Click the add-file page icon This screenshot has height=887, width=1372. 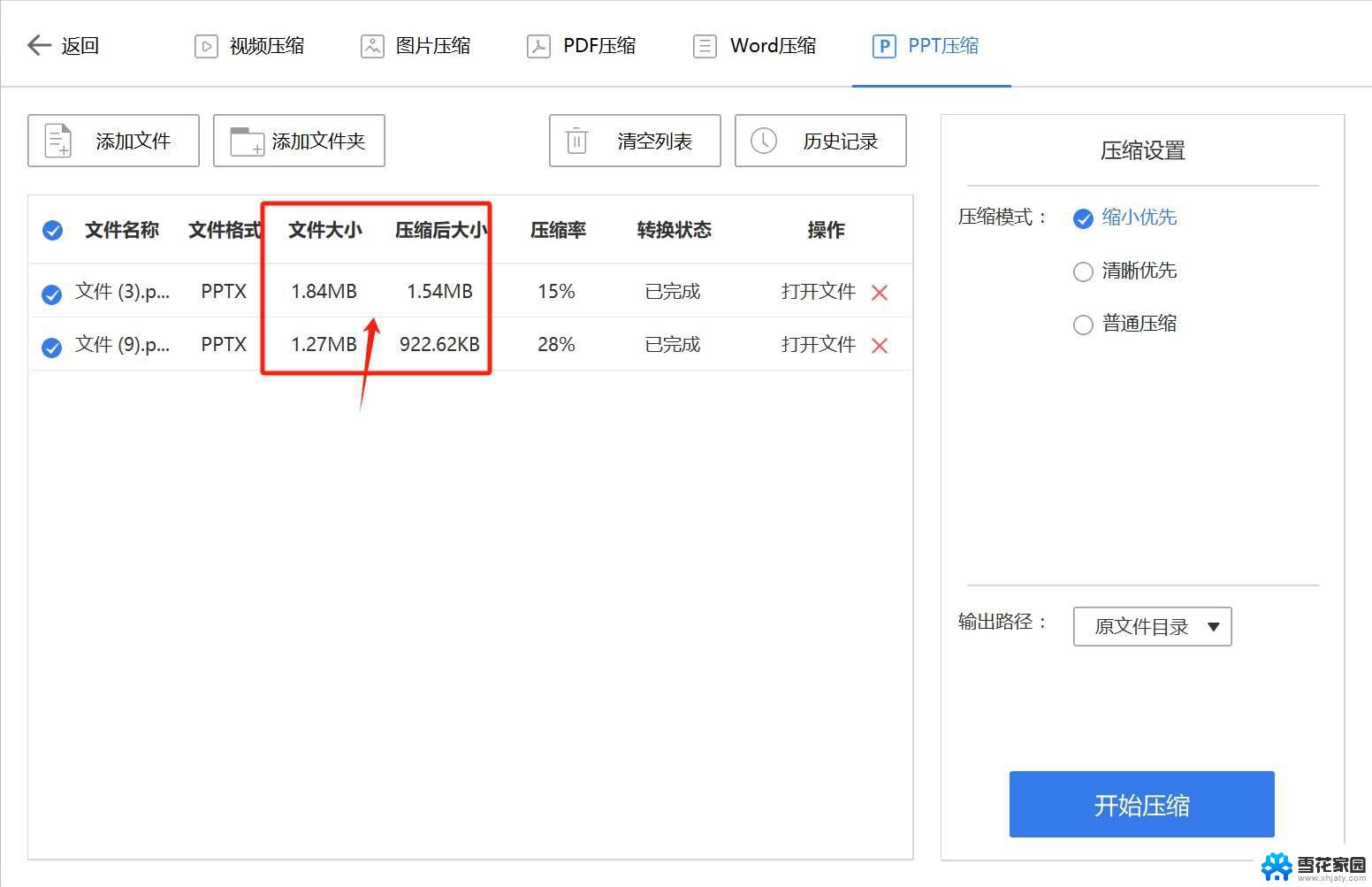coord(58,141)
